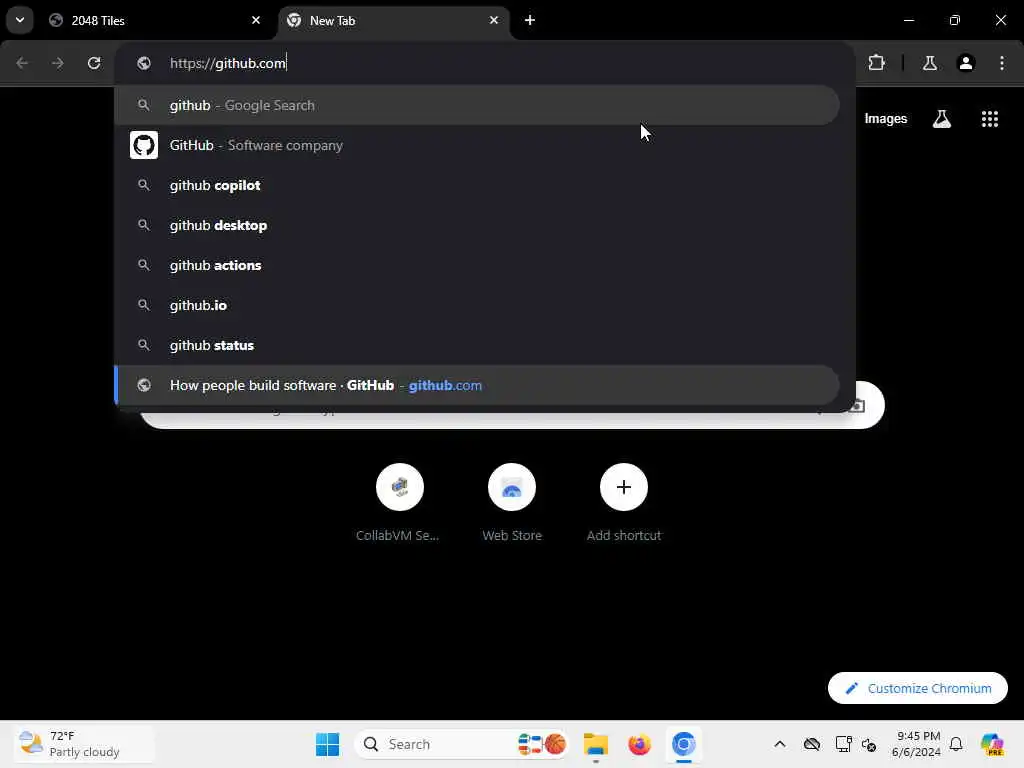This screenshot has height=768, width=1024.
Task: Open the notifications bell
Action: pyautogui.click(x=956, y=744)
